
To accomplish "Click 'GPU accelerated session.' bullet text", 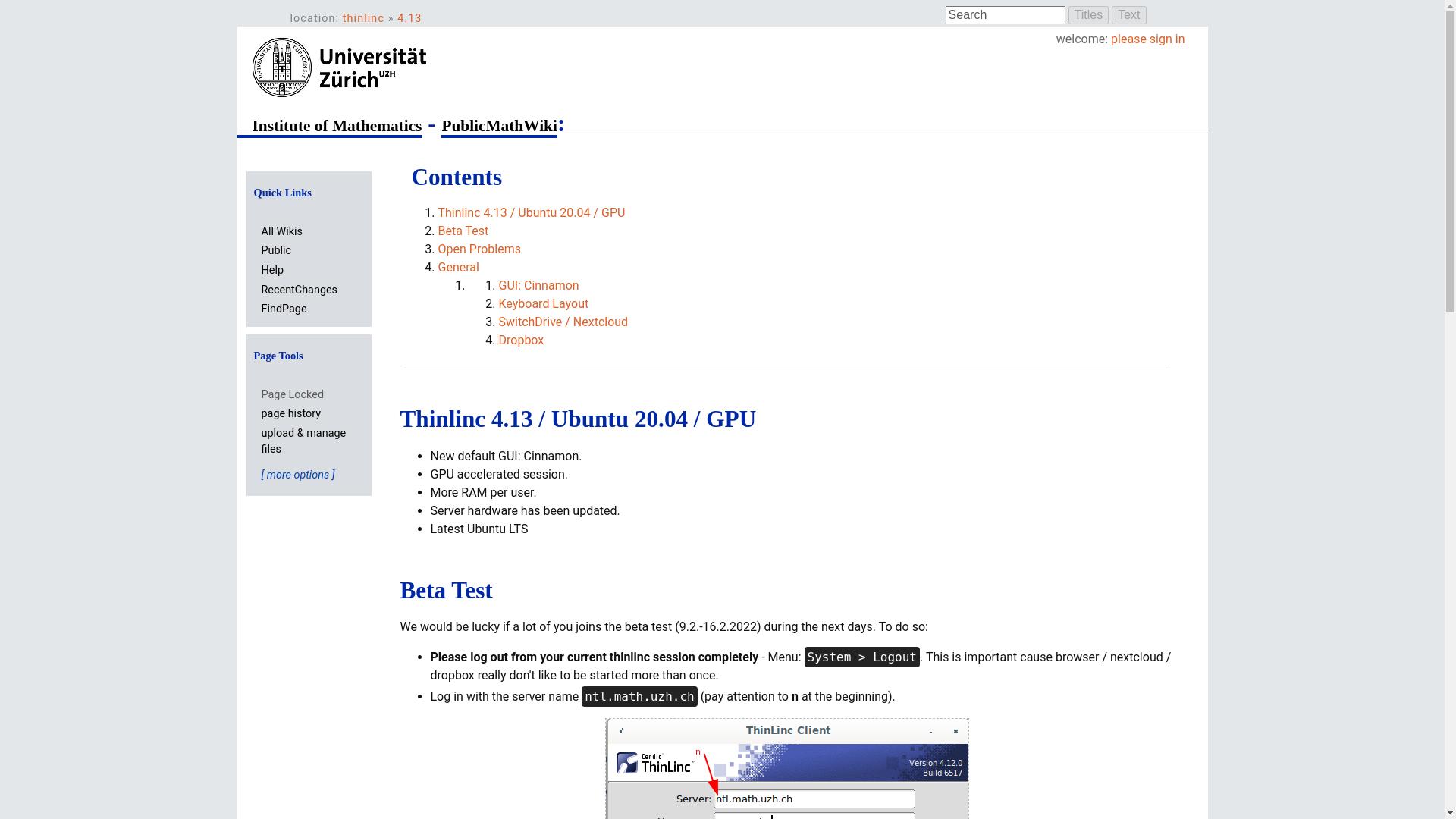I will [x=498, y=475].
